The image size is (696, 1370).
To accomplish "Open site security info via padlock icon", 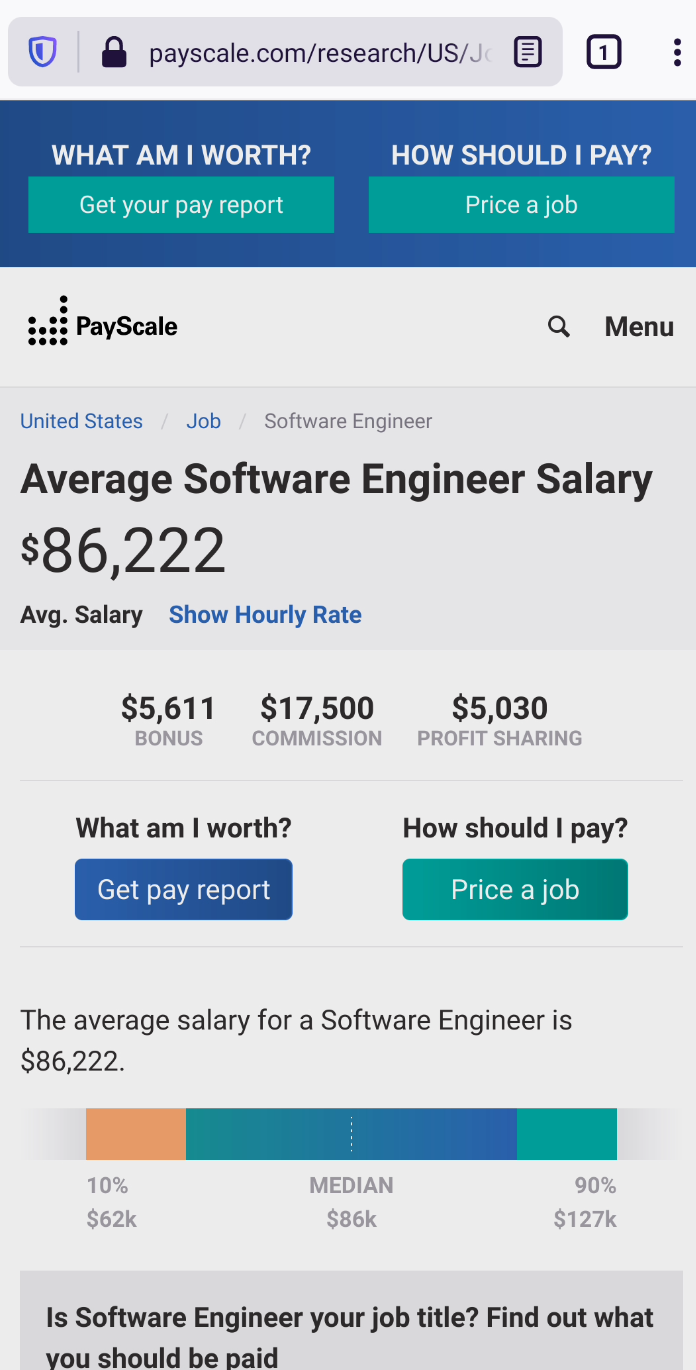I will coord(114,51).
